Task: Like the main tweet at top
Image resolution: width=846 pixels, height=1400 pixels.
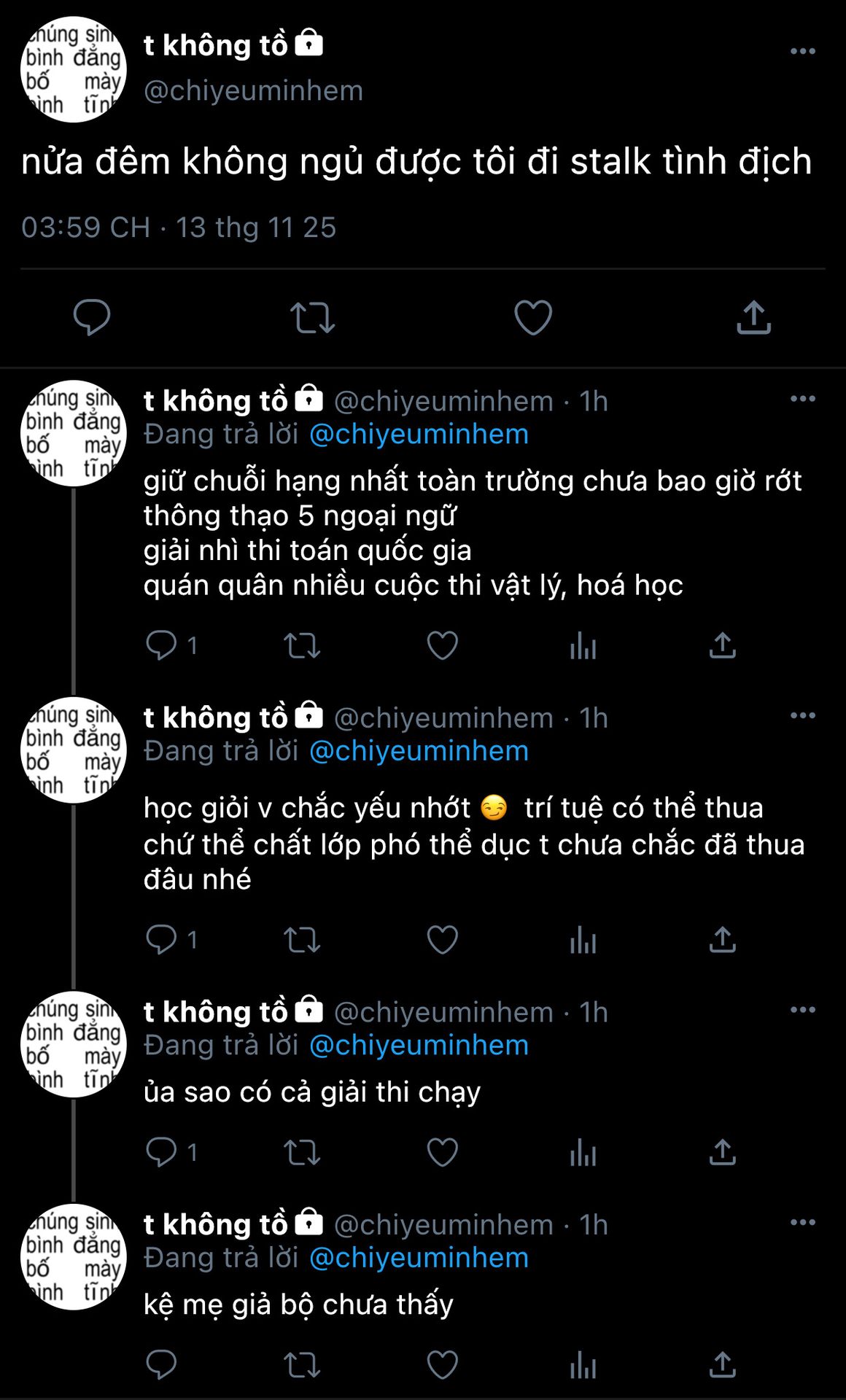Action: (x=533, y=317)
